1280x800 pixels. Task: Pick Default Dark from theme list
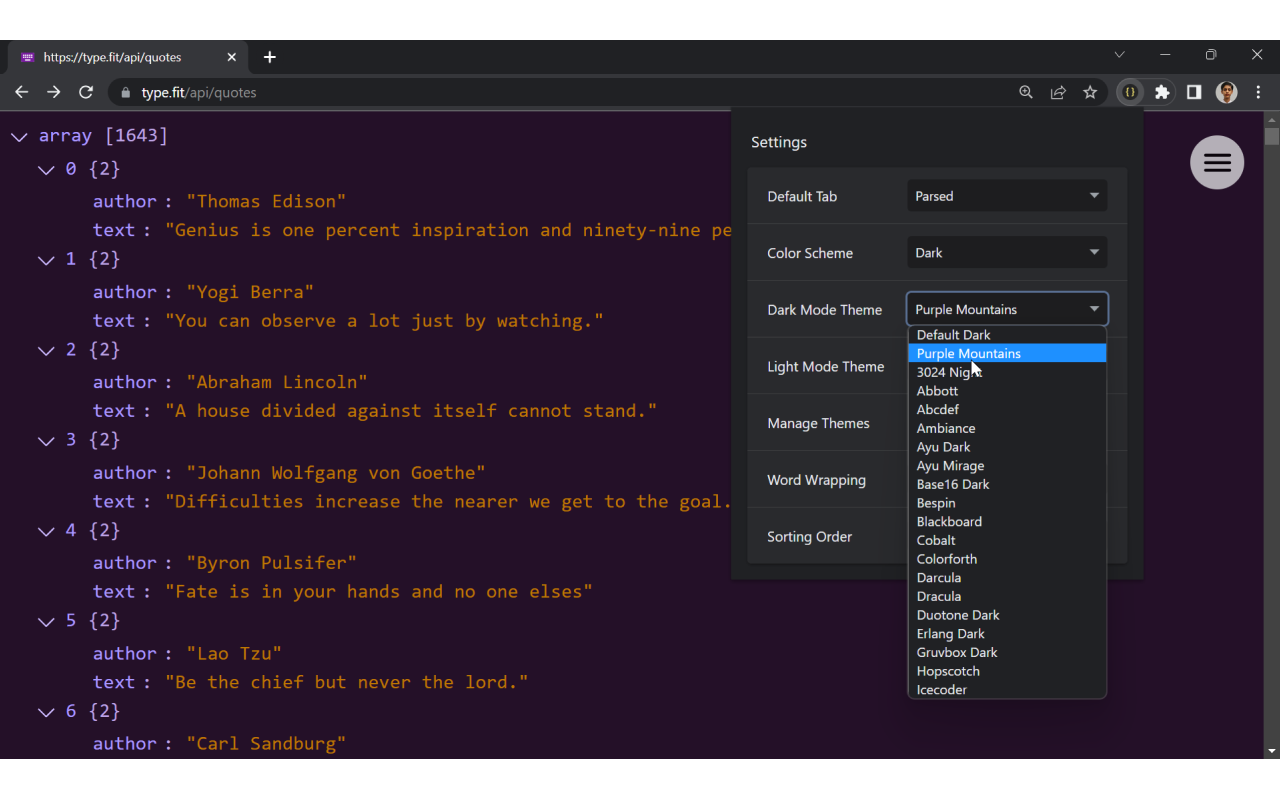953,335
